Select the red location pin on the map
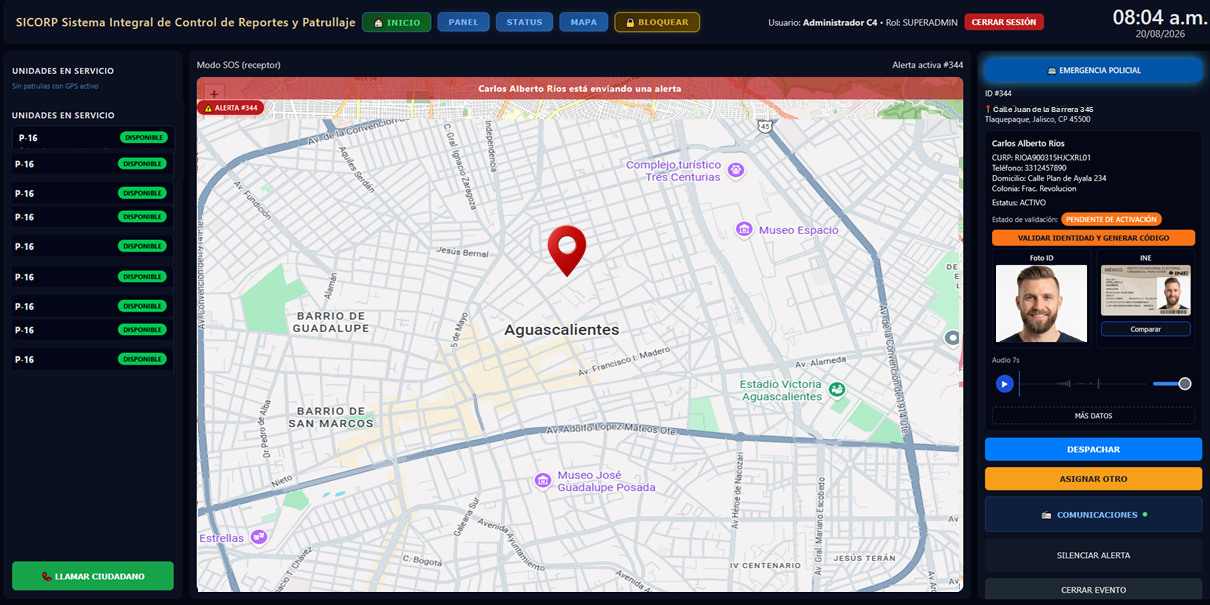 coord(566,251)
